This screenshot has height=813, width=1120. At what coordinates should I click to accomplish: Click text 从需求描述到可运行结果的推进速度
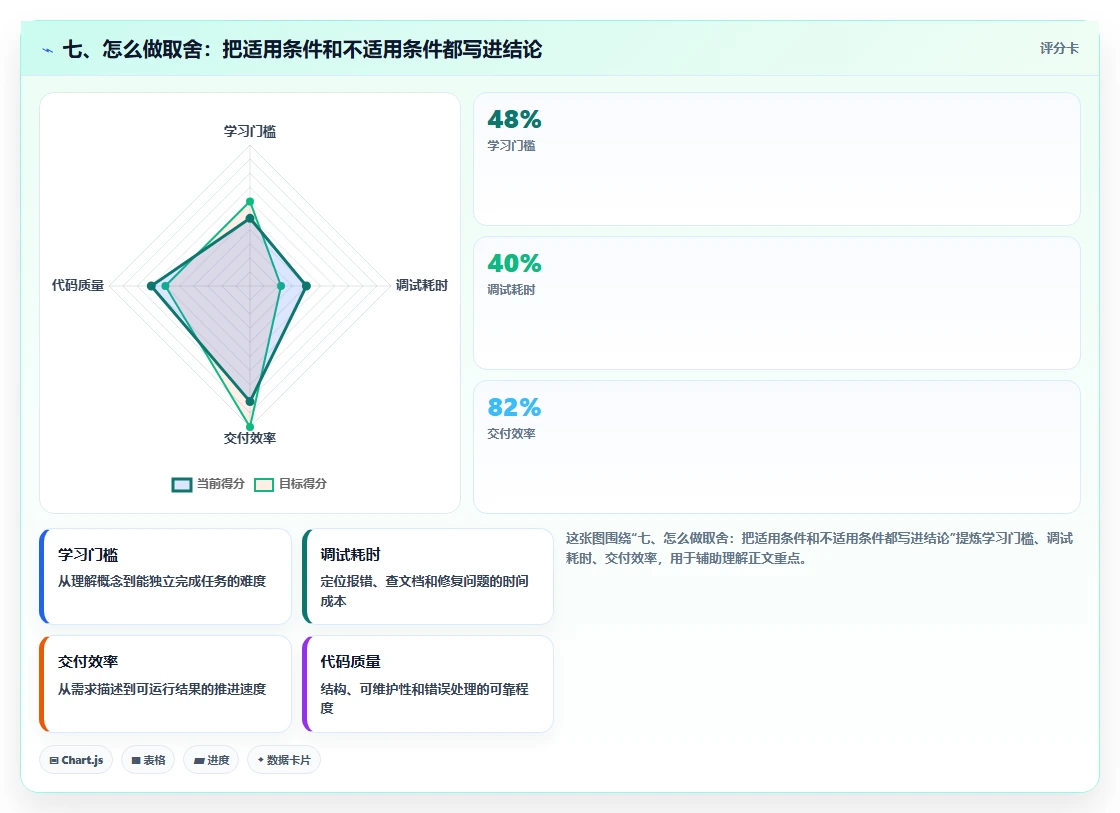(161, 689)
